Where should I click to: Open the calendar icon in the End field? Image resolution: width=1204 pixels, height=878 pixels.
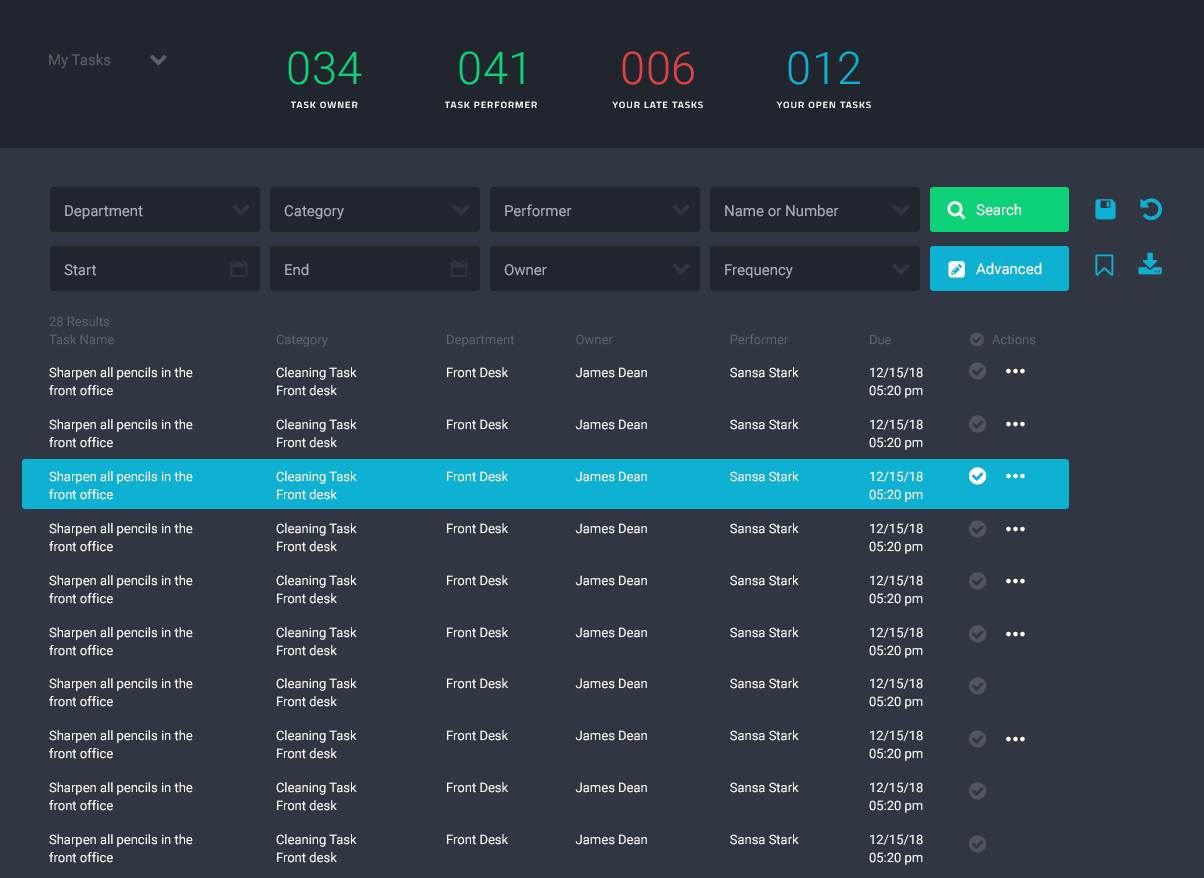459,269
